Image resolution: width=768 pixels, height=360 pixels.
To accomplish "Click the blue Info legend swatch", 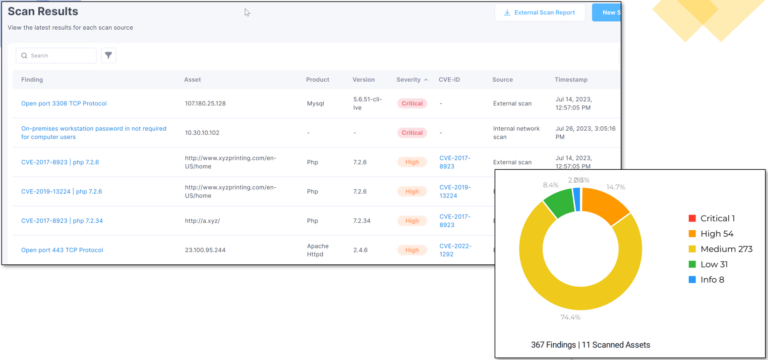I will (x=692, y=280).
